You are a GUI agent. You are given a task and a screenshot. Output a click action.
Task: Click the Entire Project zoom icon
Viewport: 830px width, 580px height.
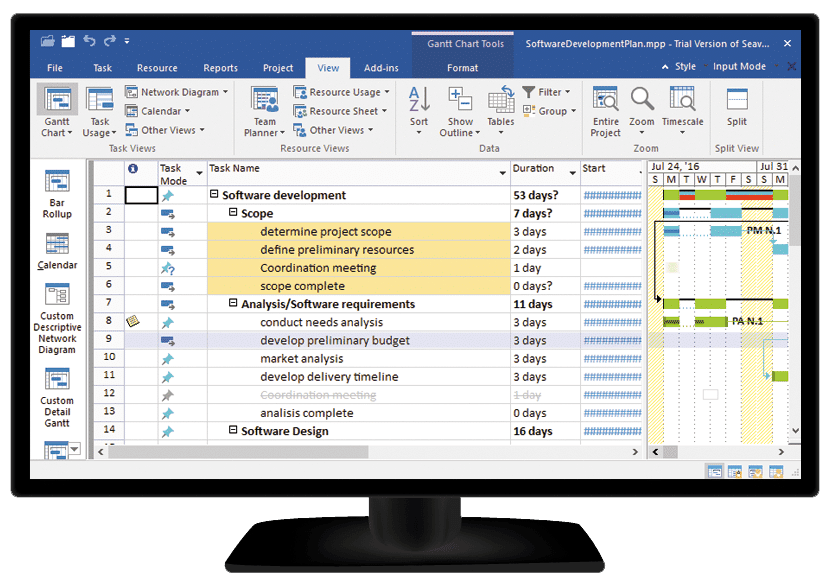click(605, 99)
